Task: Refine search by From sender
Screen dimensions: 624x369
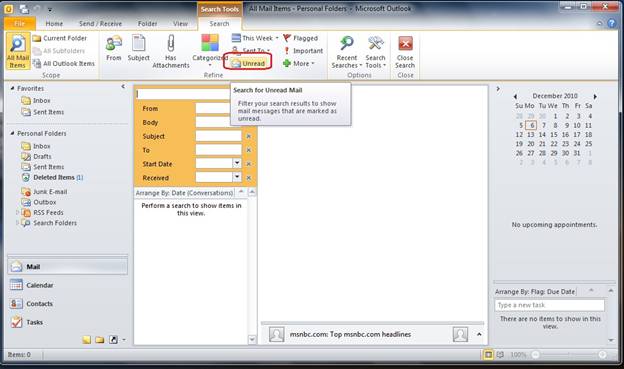Action: (114, 48)
